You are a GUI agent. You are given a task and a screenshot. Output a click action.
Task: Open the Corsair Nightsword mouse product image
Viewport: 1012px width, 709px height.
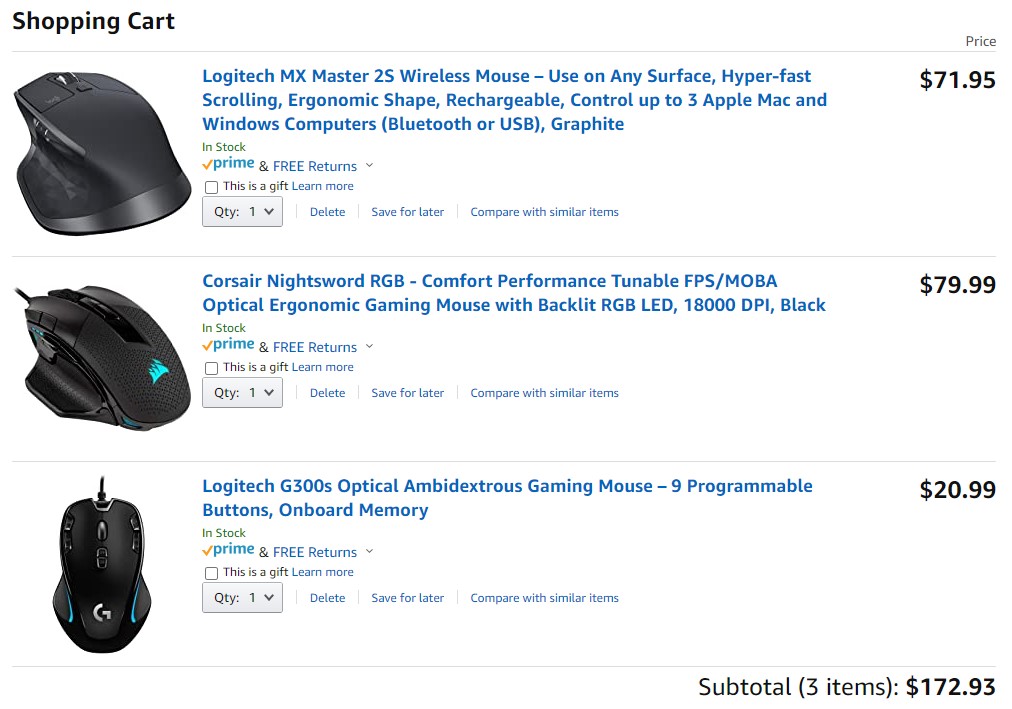tap(102, 357)
